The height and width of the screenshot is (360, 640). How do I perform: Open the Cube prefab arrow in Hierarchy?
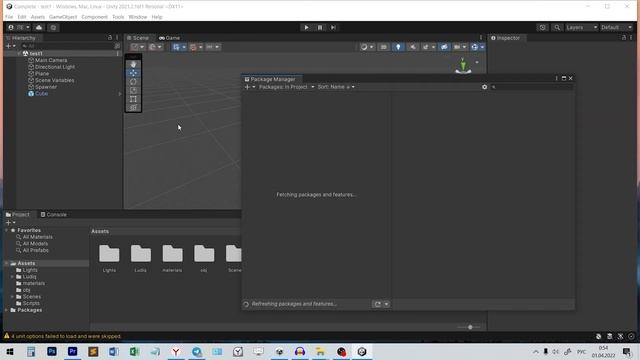coord(119,94)
